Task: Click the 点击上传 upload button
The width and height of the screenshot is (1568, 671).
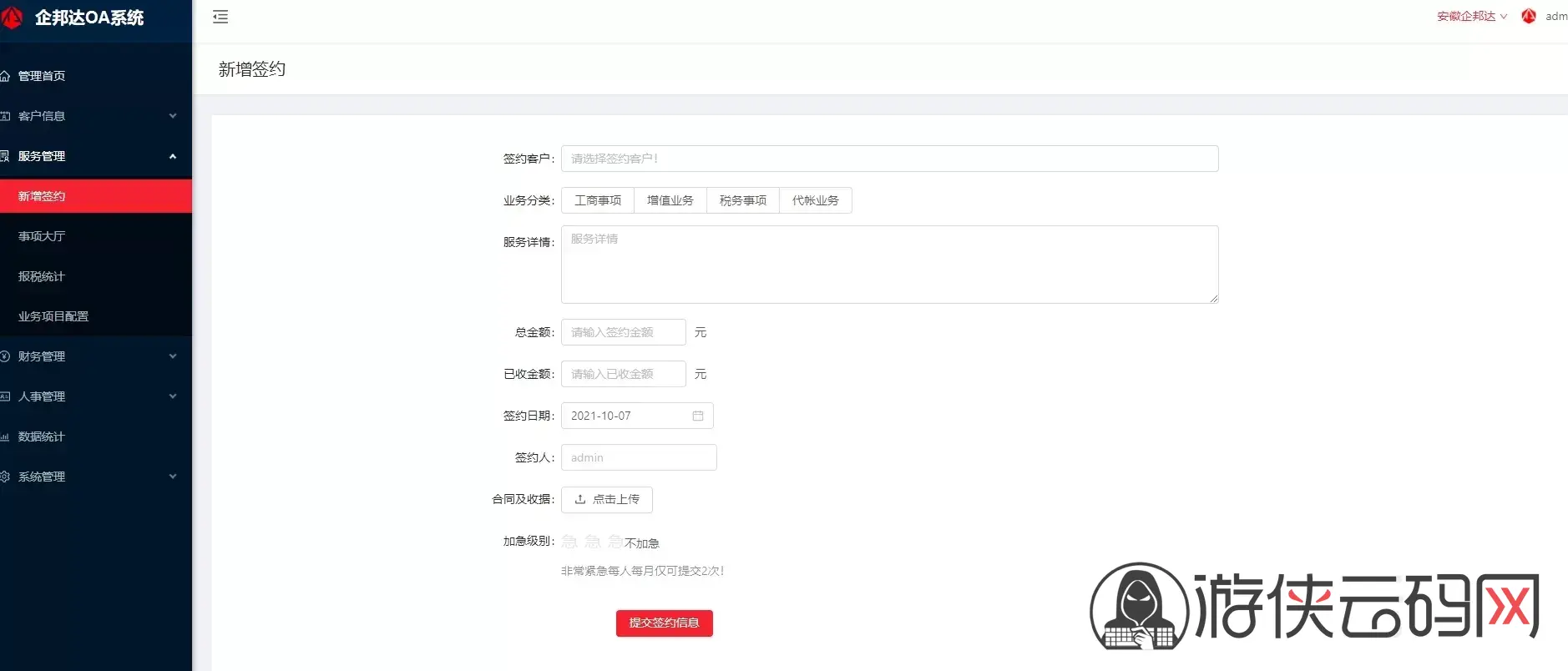Action: [x=607, y=499]
